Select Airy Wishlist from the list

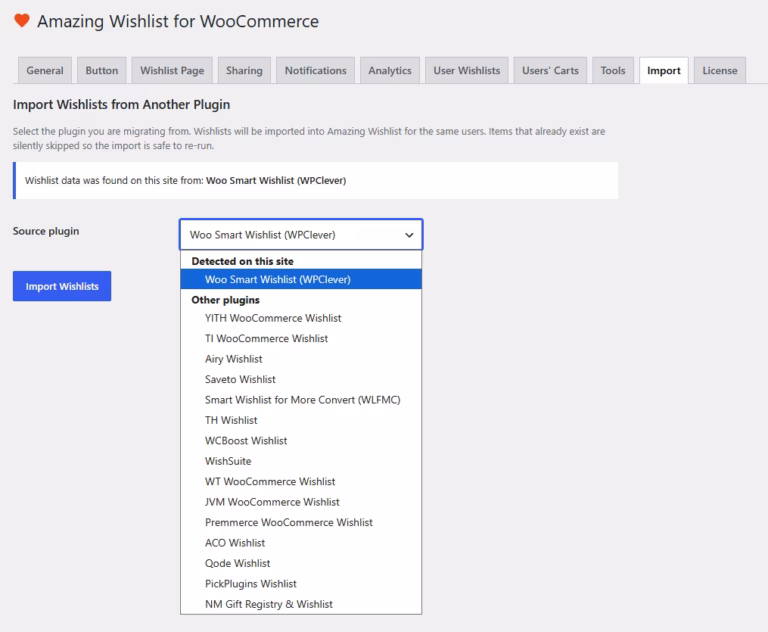pyautogui.click(x=301, y=359)
